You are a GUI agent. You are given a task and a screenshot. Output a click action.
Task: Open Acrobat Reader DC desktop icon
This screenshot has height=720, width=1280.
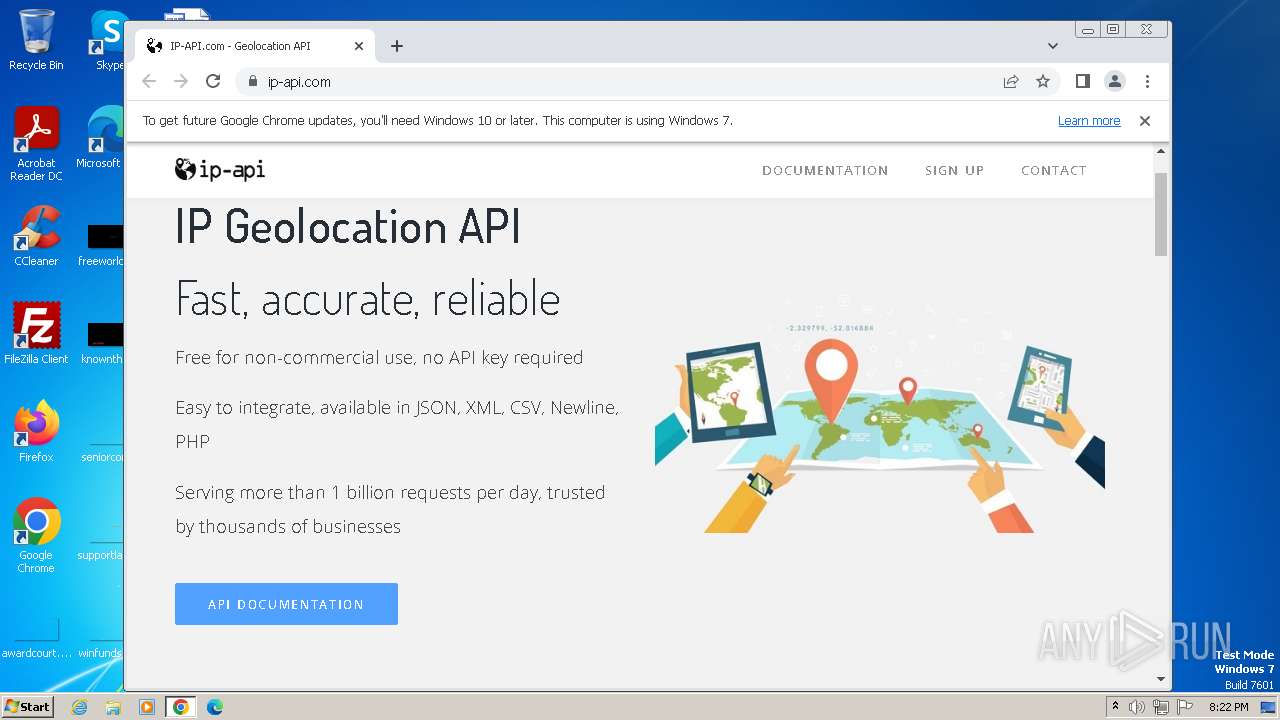36,143
